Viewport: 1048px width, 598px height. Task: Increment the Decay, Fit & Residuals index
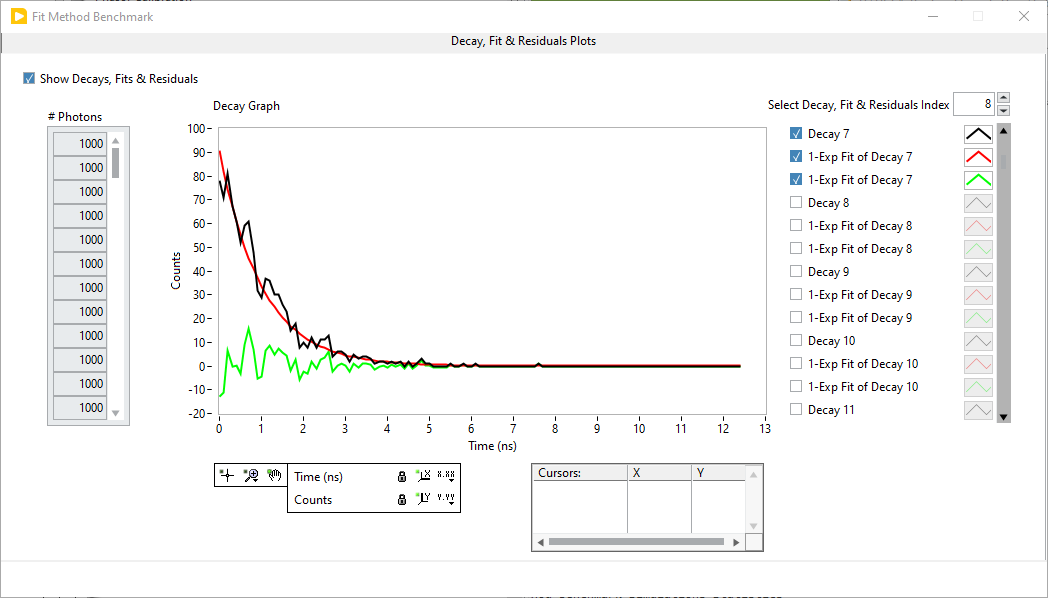pyautogui.click(x=1003, y=98)
